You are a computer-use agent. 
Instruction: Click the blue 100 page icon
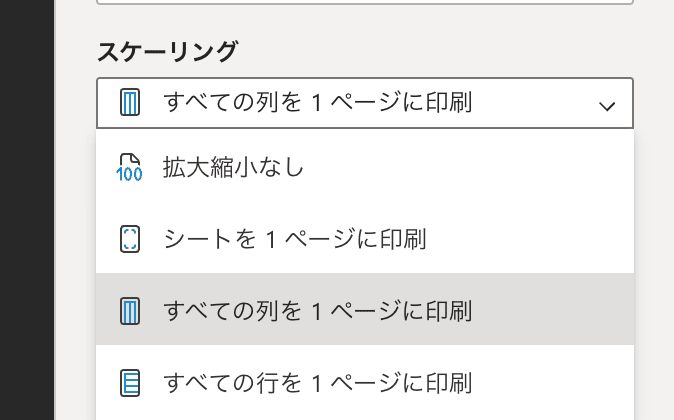tap(129, 167)
